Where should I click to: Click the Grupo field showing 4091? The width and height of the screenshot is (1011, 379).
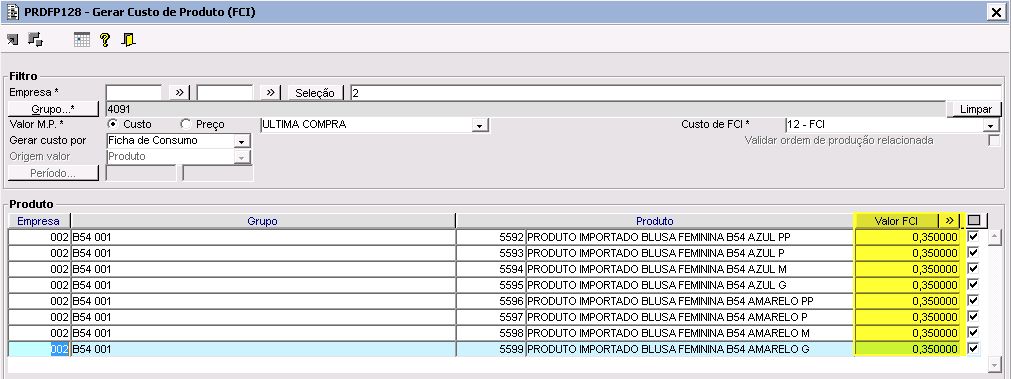[525, 109]
